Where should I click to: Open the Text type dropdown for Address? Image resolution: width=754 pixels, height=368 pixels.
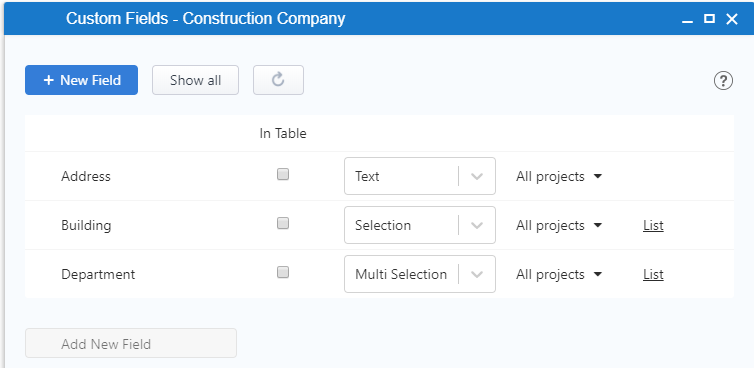(420, 176)
